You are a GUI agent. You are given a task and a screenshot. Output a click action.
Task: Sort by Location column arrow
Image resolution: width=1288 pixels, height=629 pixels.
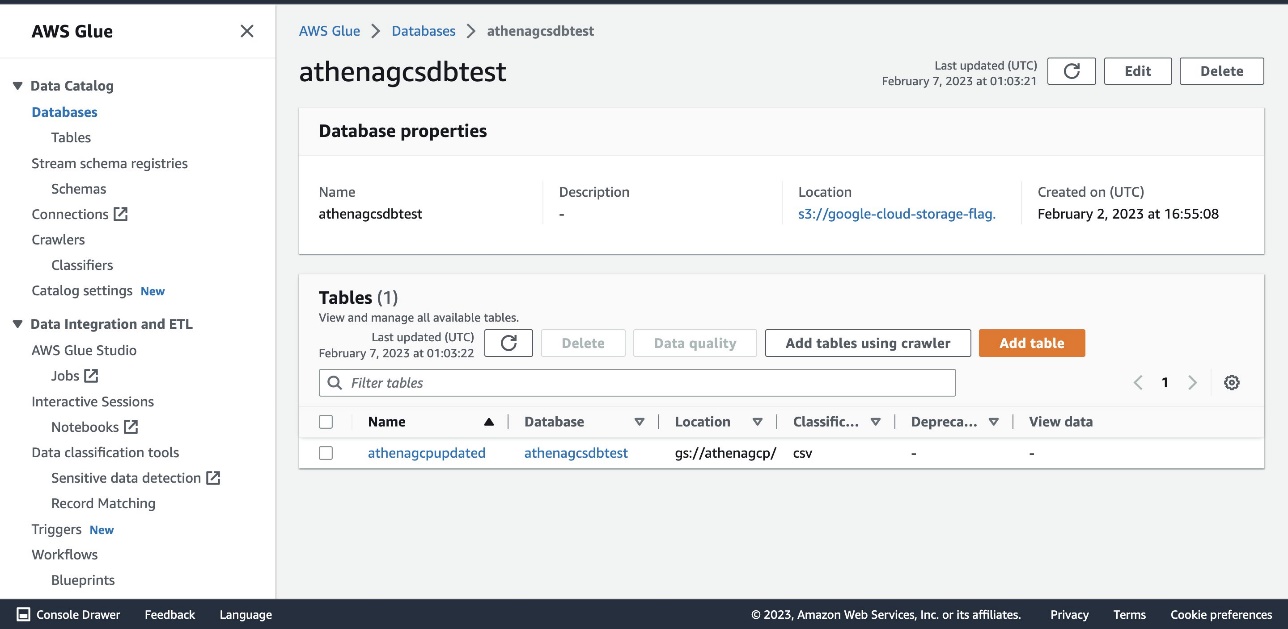[x=757, y=422]
